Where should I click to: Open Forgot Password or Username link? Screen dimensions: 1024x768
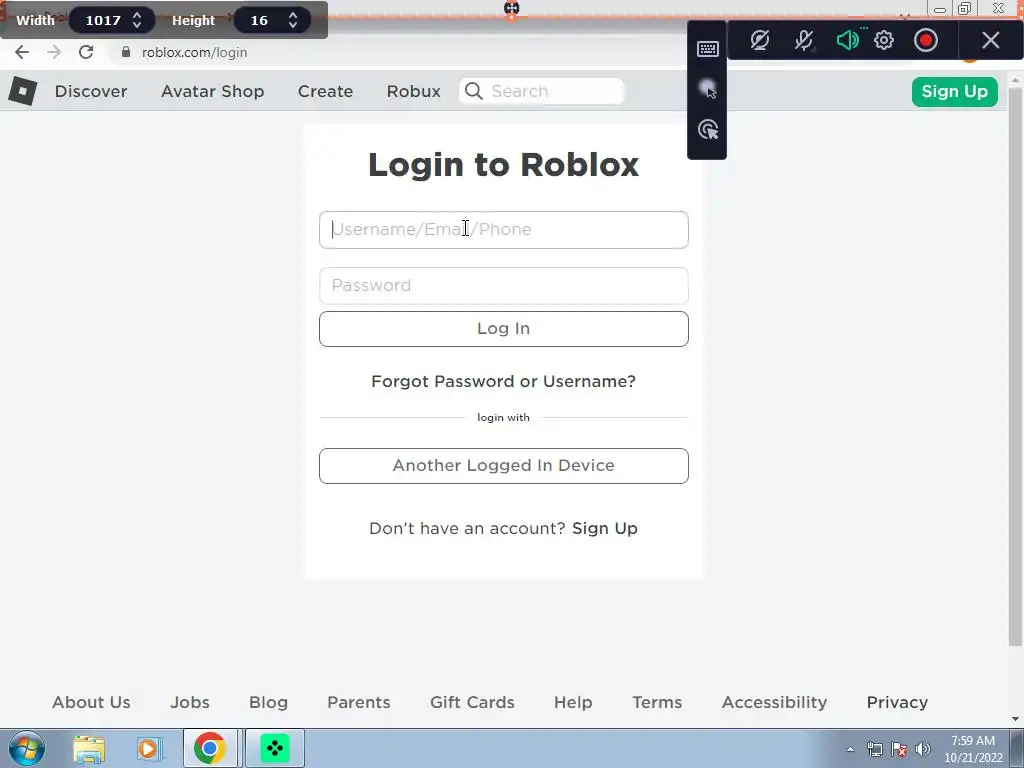click(x=504, y=381)
